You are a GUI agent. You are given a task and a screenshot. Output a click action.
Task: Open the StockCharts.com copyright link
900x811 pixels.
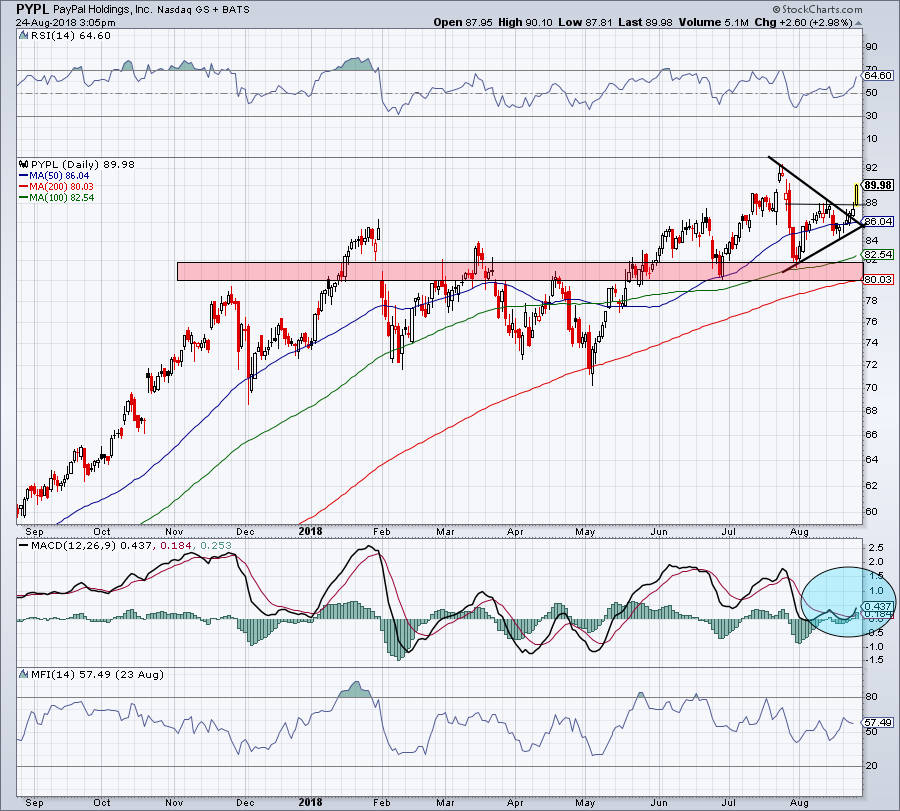pyautogui.click(x=817, y=9)
